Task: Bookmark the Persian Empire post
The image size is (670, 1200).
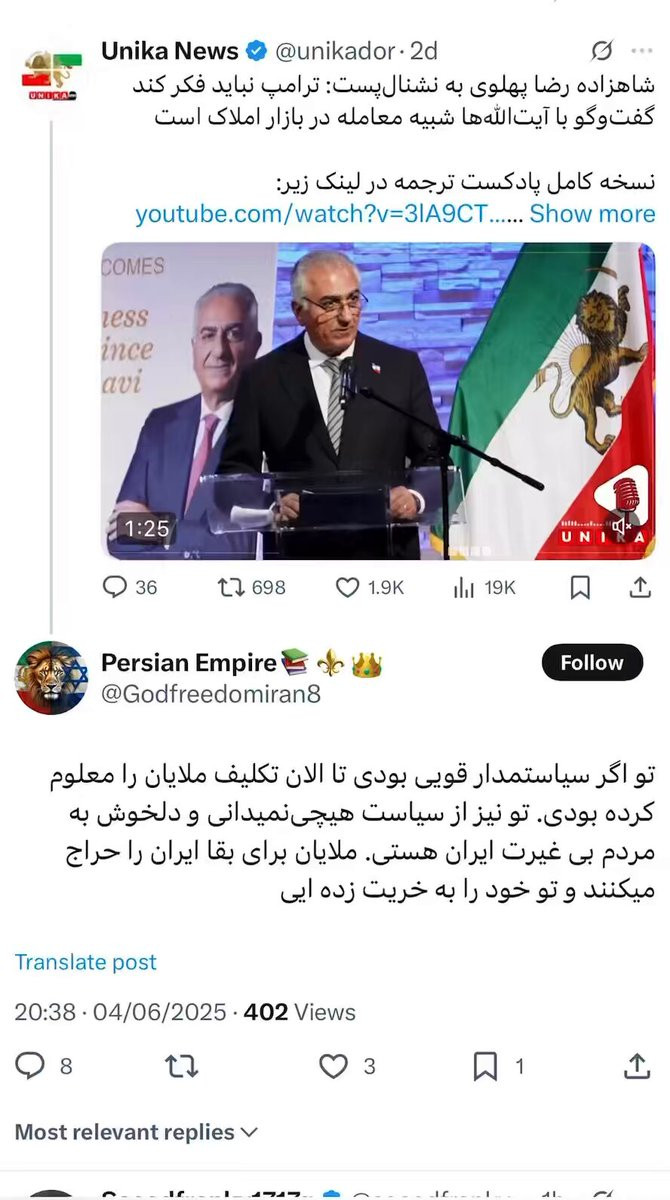Action: pos(498,1067)
